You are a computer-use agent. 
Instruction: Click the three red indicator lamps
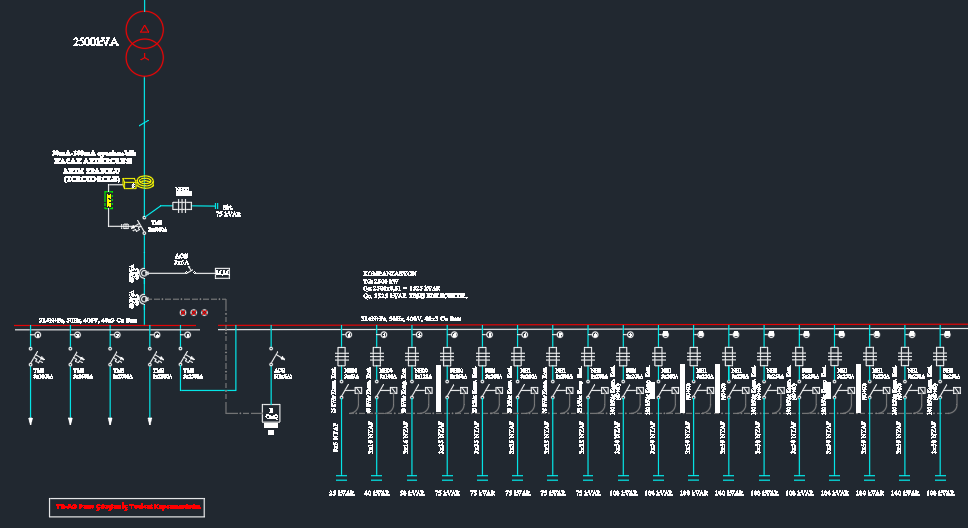point(194,312)
